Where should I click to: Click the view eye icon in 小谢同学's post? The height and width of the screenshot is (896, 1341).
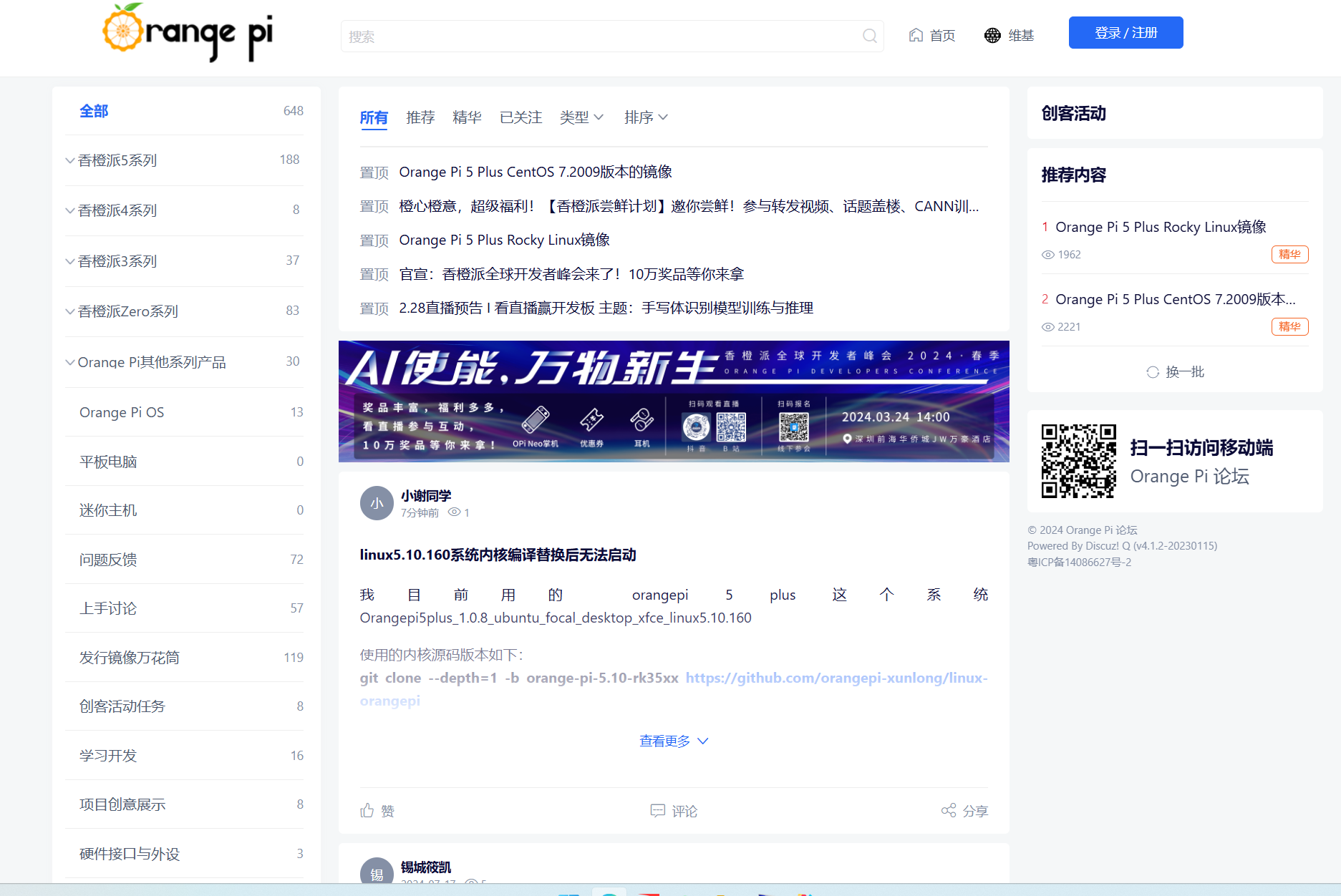(454, 512)
